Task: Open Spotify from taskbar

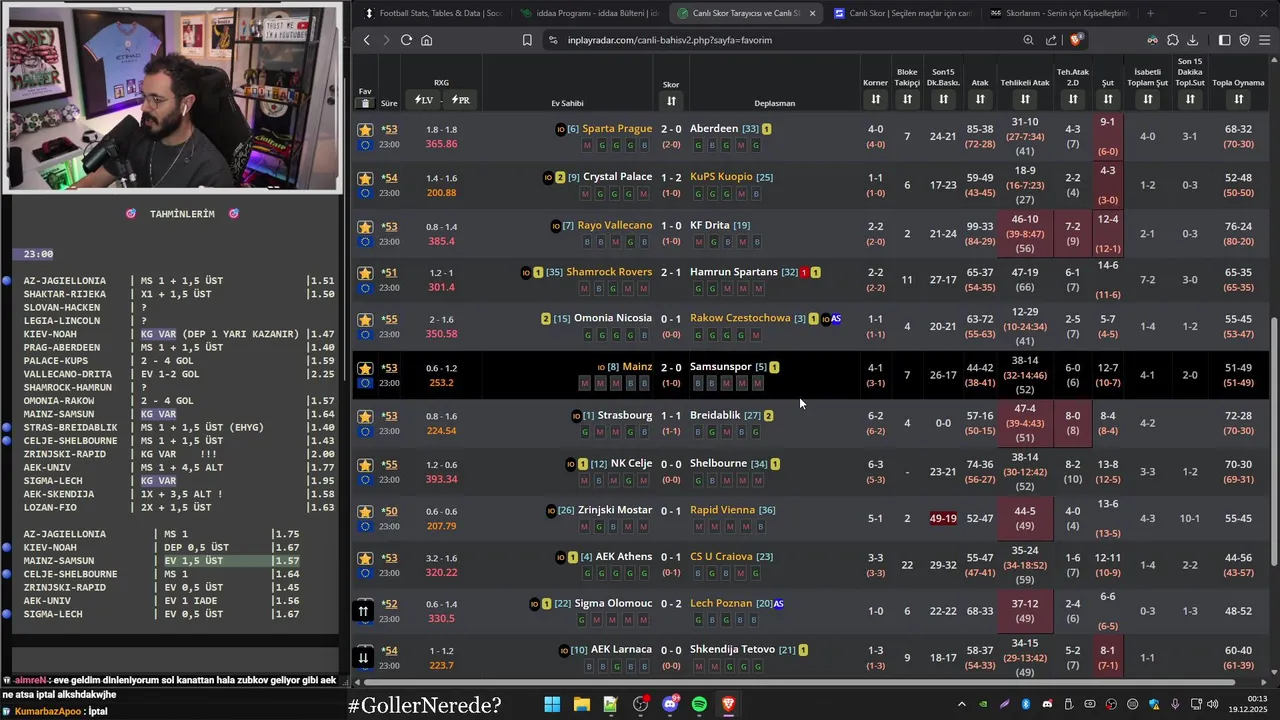Action: click(699, 705)
